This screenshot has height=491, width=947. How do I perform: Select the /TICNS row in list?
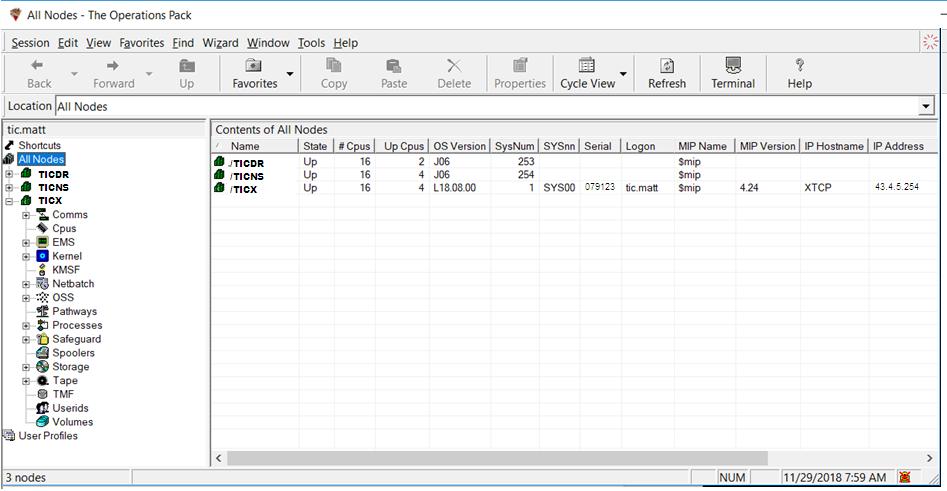[x=246, y=175]
